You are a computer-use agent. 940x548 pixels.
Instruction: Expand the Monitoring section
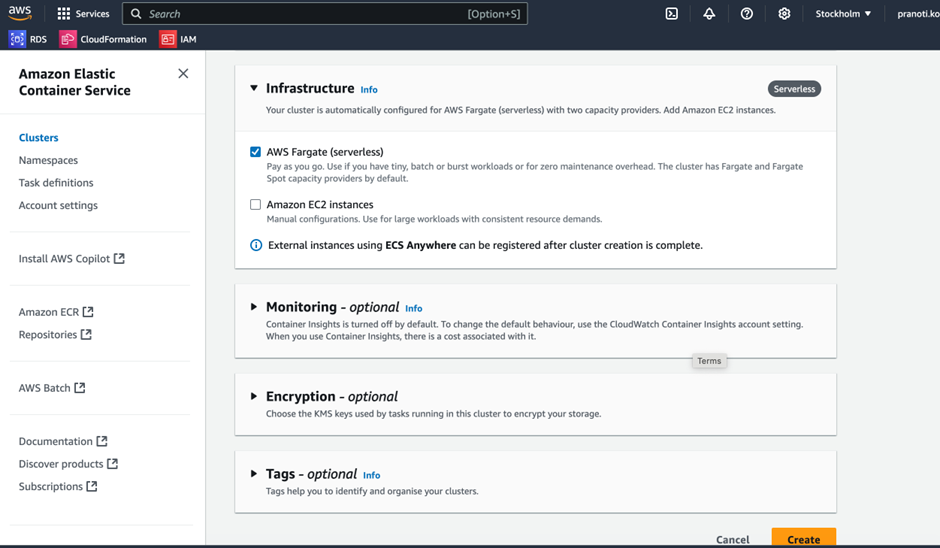pos(254,307)
